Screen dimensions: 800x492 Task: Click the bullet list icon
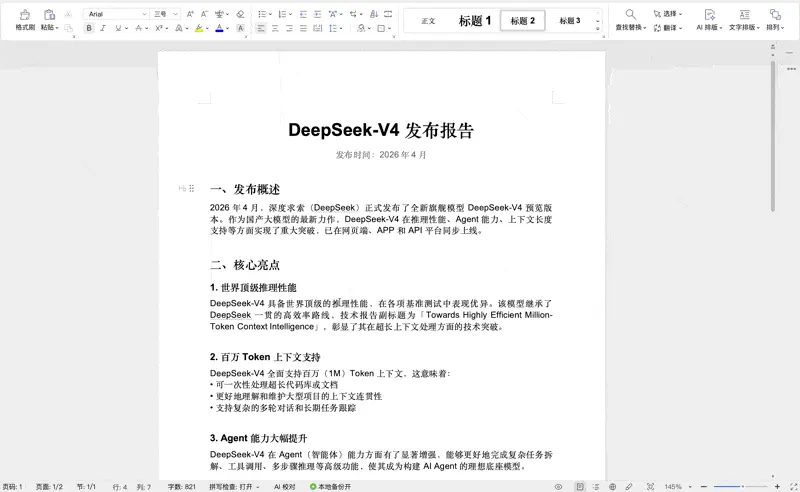pyautogui.click(x=262, y=14)
